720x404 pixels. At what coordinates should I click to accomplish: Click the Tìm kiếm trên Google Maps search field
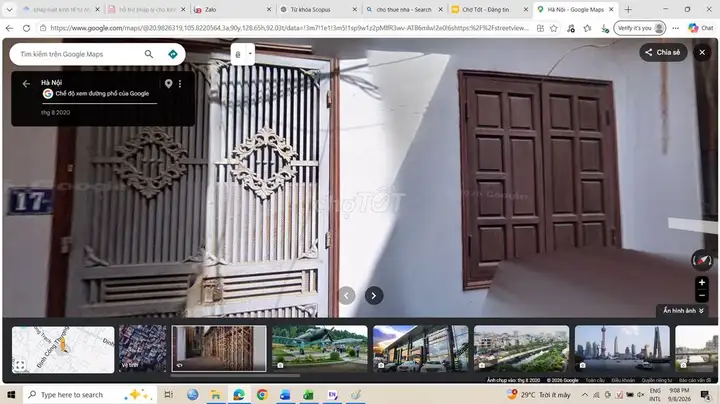click(x=80, y=54)
